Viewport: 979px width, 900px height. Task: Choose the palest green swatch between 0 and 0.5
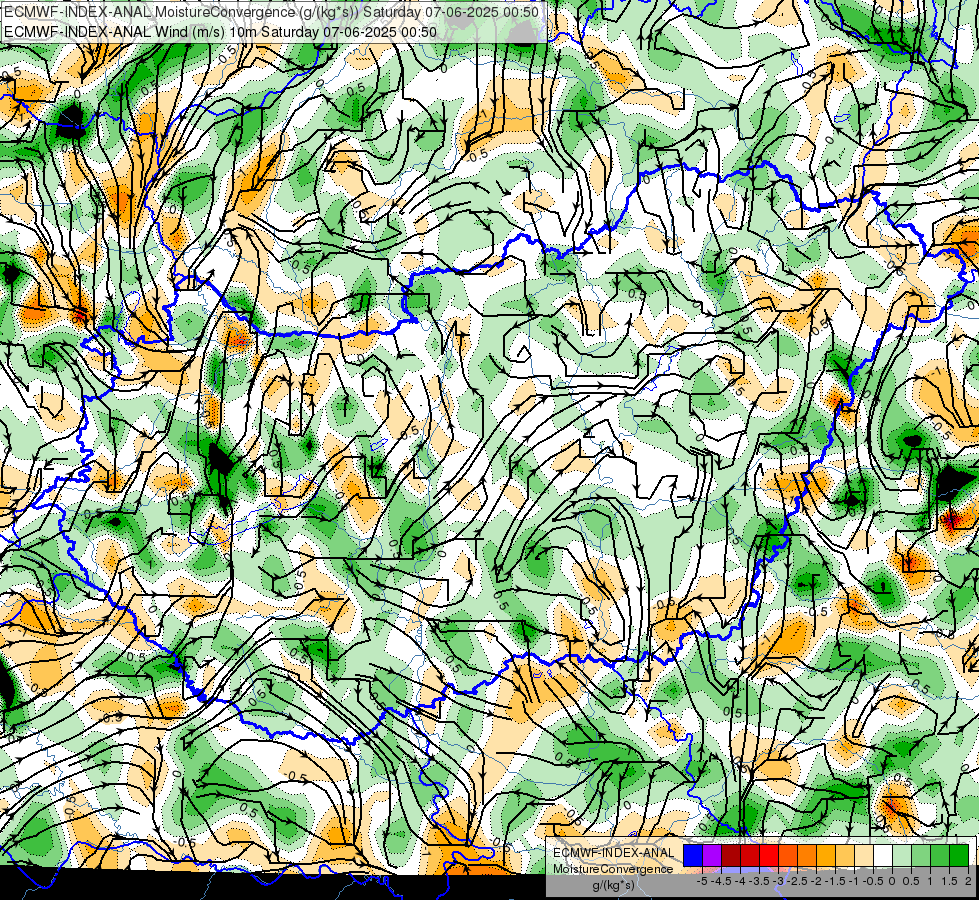tap(902, 855)
